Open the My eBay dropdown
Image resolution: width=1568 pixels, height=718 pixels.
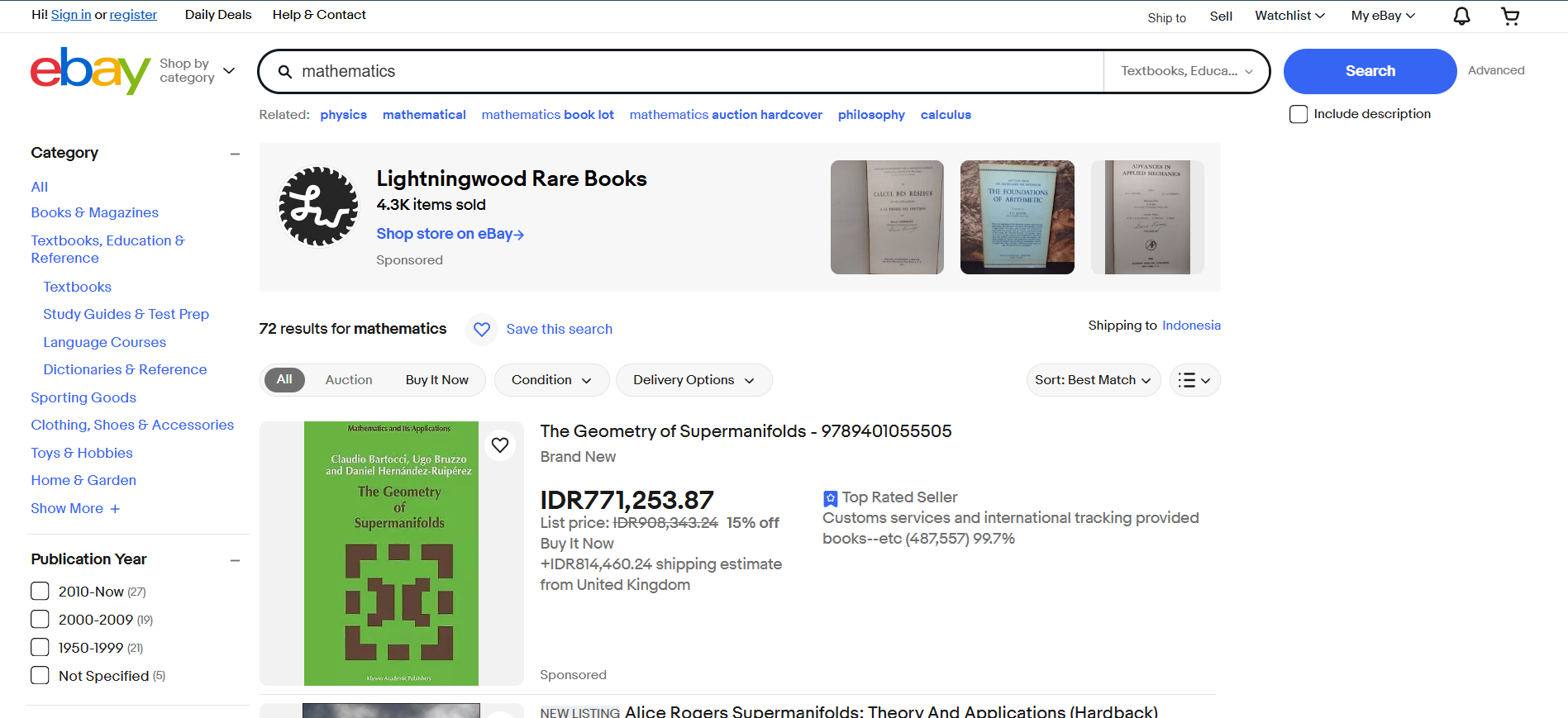[1383, 16]
